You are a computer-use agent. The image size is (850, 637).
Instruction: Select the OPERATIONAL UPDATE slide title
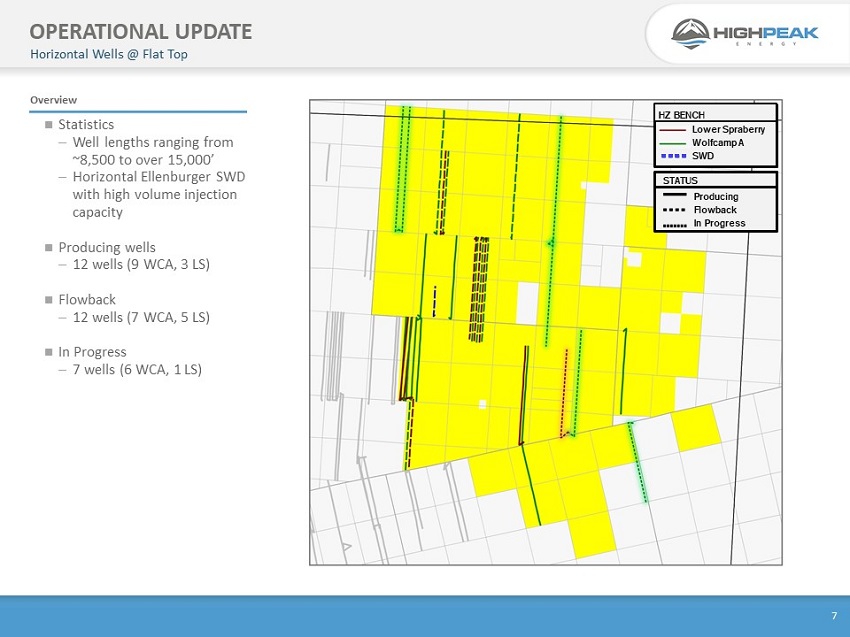(140, 31)
